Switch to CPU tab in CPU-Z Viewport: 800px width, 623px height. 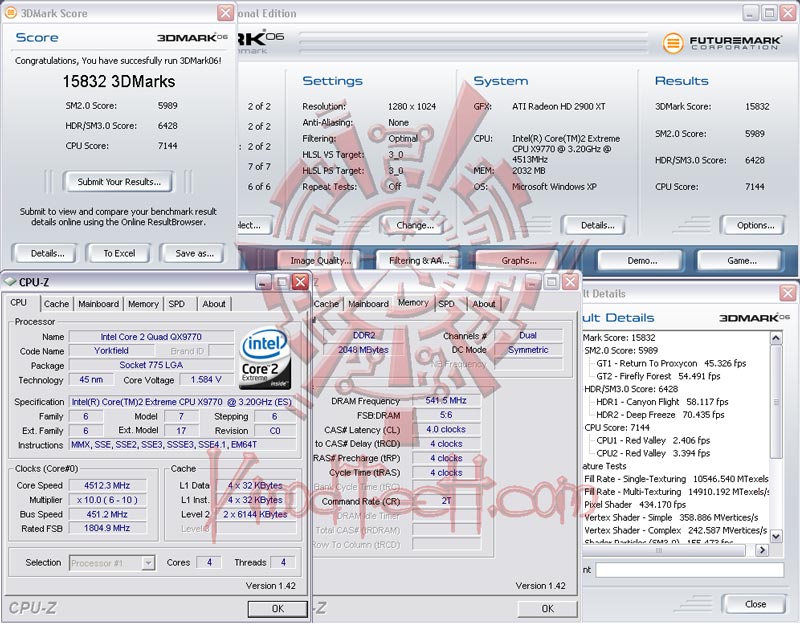[x=19, y=303]
